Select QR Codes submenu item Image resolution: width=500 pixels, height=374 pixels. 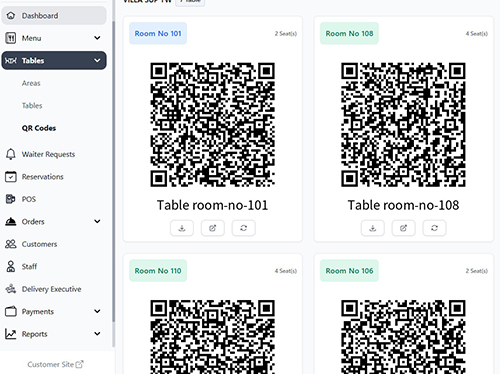39,128
